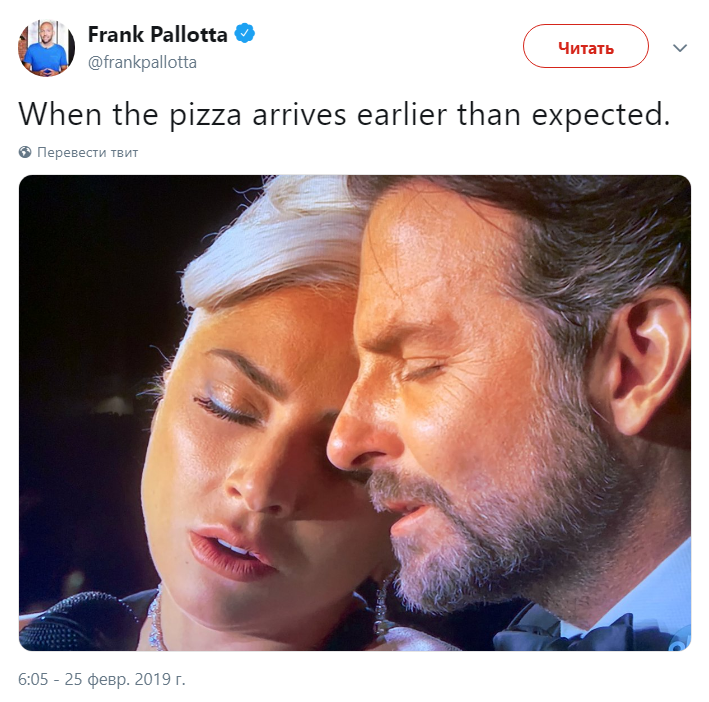Viewport: 709px width, 702px height.
Task: Translate tweet via Перевести твит
Action: pos(87,152)
